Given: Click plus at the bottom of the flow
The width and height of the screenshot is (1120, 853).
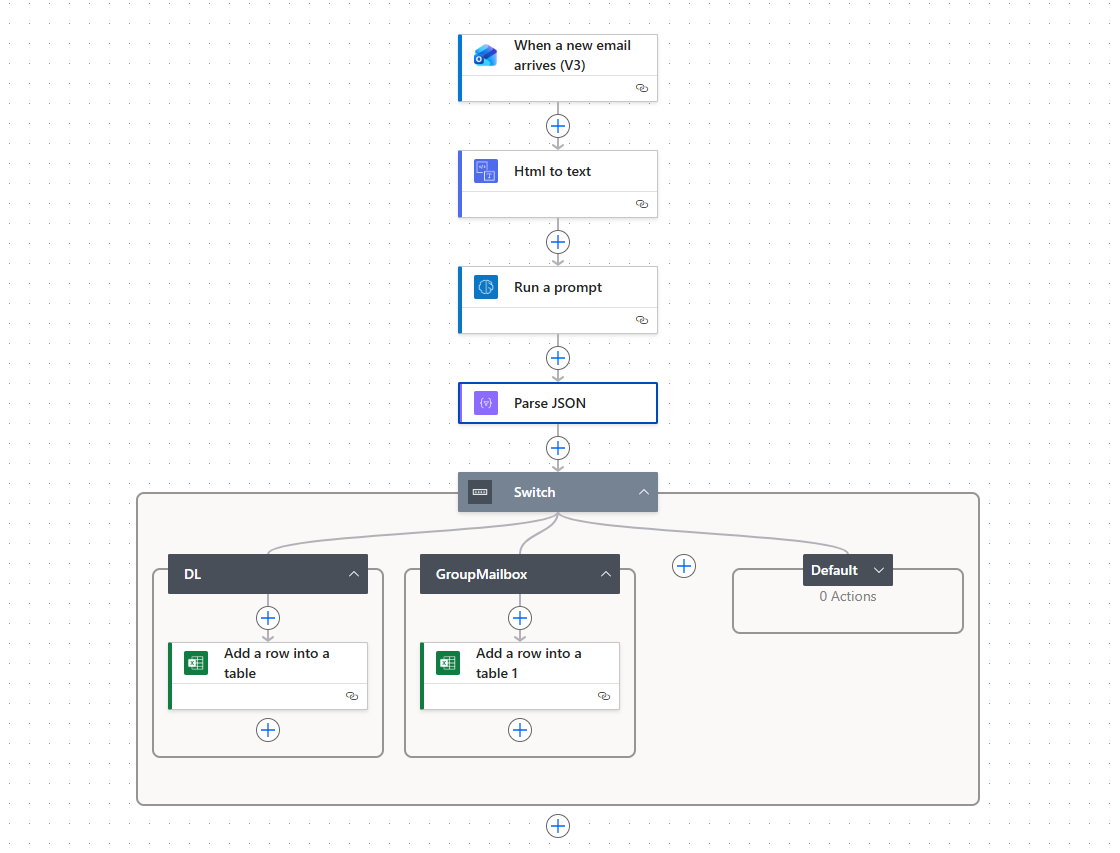Looking at the screenshot, I should 557,825.
